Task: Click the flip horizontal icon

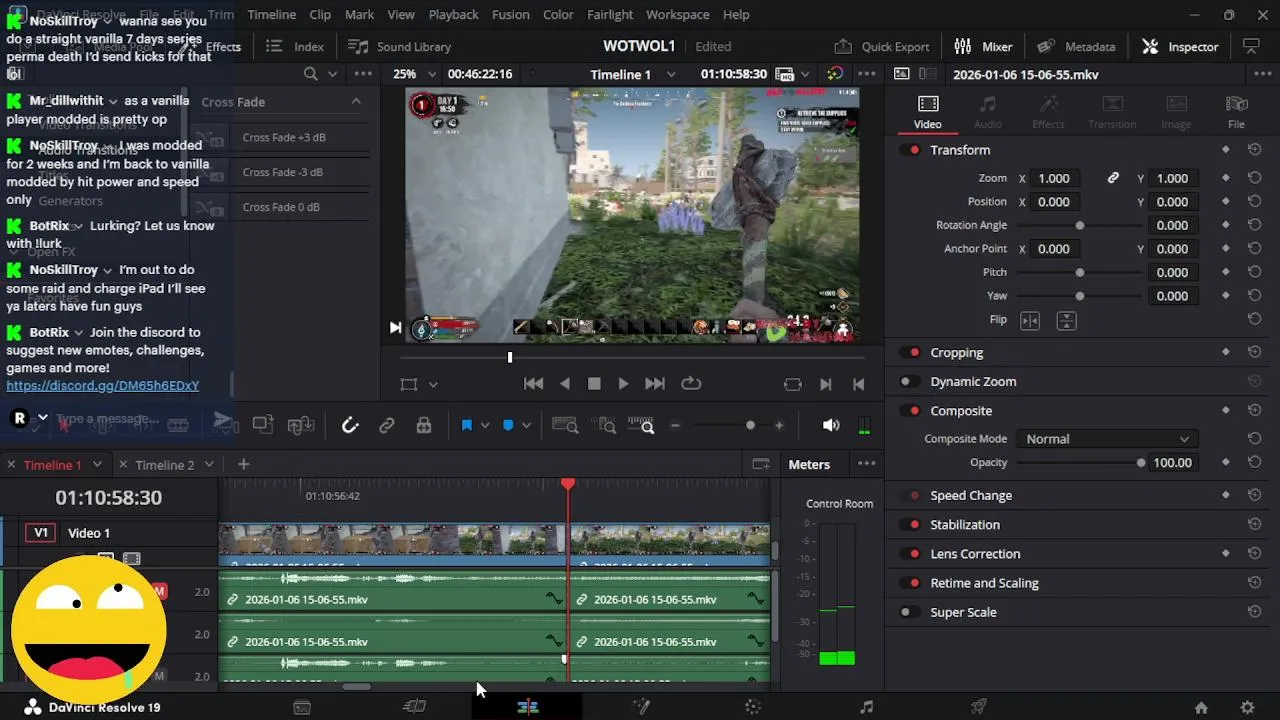Action: point(1029,321)
